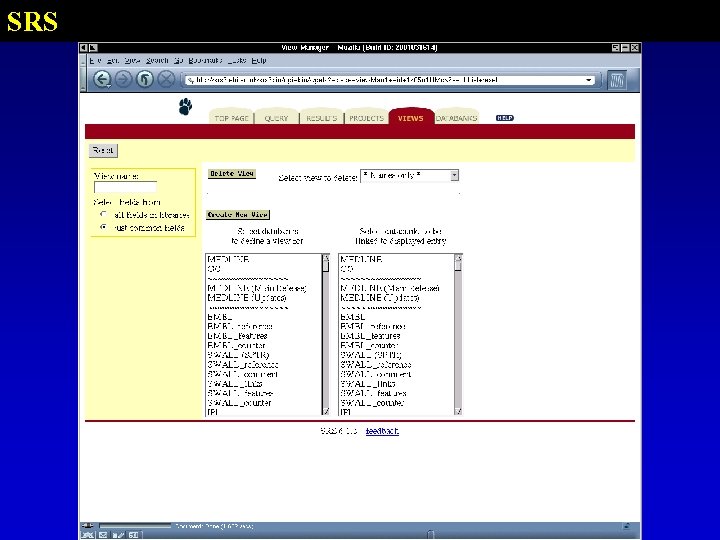Open the Mail envelope icon in status bar
The height and width of the screenshot is (540, 720).
pos(103,535)
